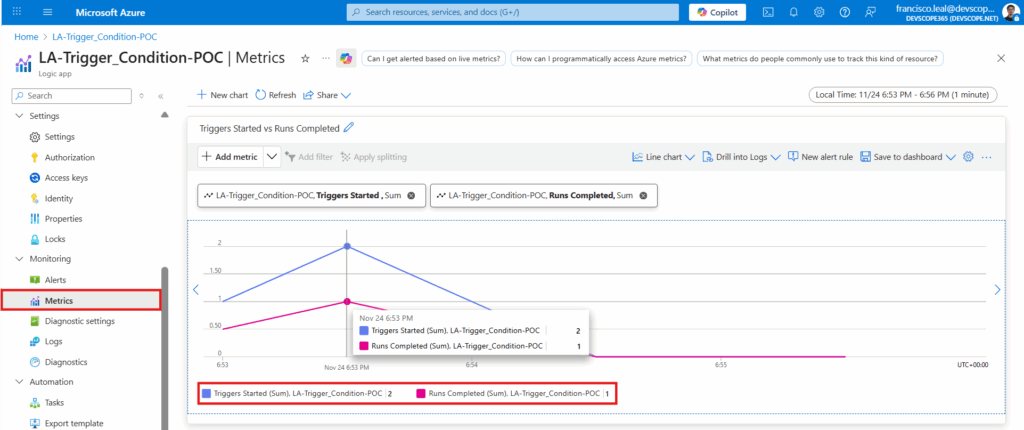Viewport: 1024px width, 430px height.
Task: Favorite the resource with star icon
Action: (x=305, y=58)
